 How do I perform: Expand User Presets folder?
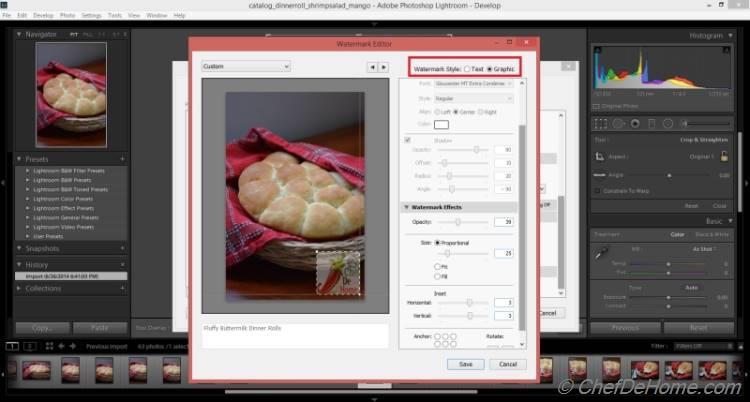pos(28,236)
